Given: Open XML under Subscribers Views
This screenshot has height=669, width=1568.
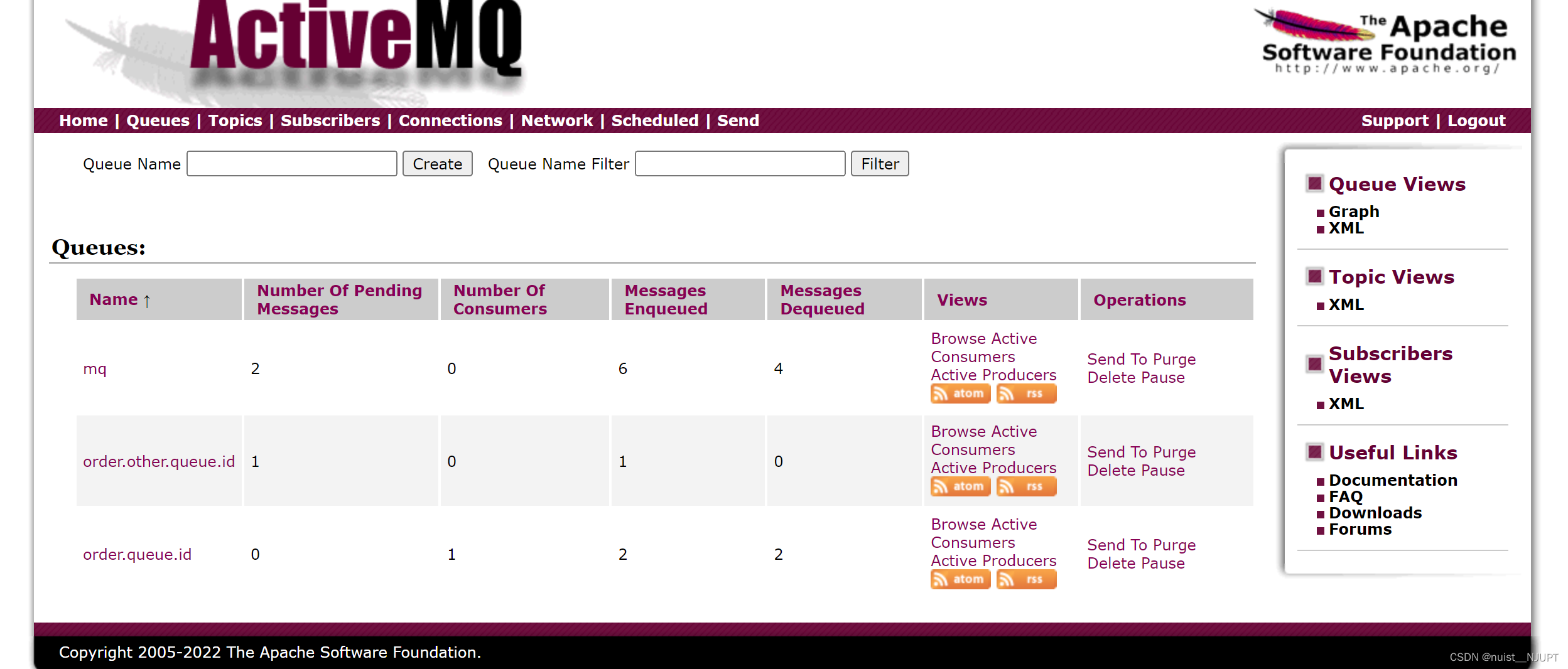Looking at the screenshot, I should point(1346,404).
